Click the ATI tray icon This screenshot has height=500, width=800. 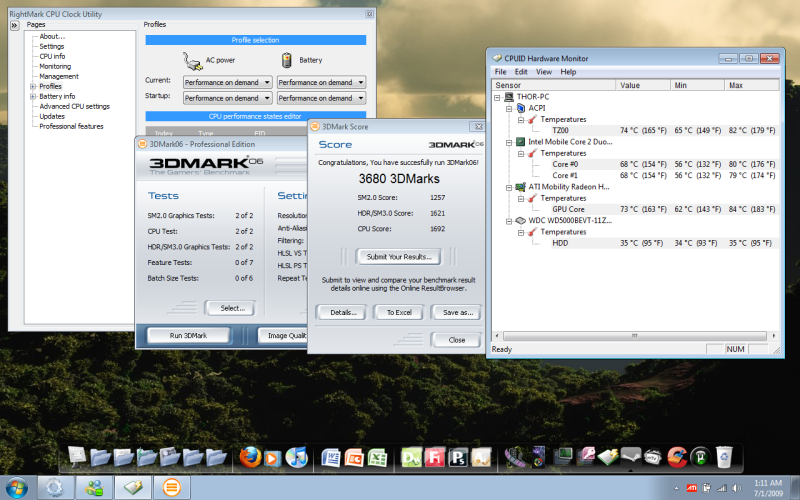(x=692, y=488)
